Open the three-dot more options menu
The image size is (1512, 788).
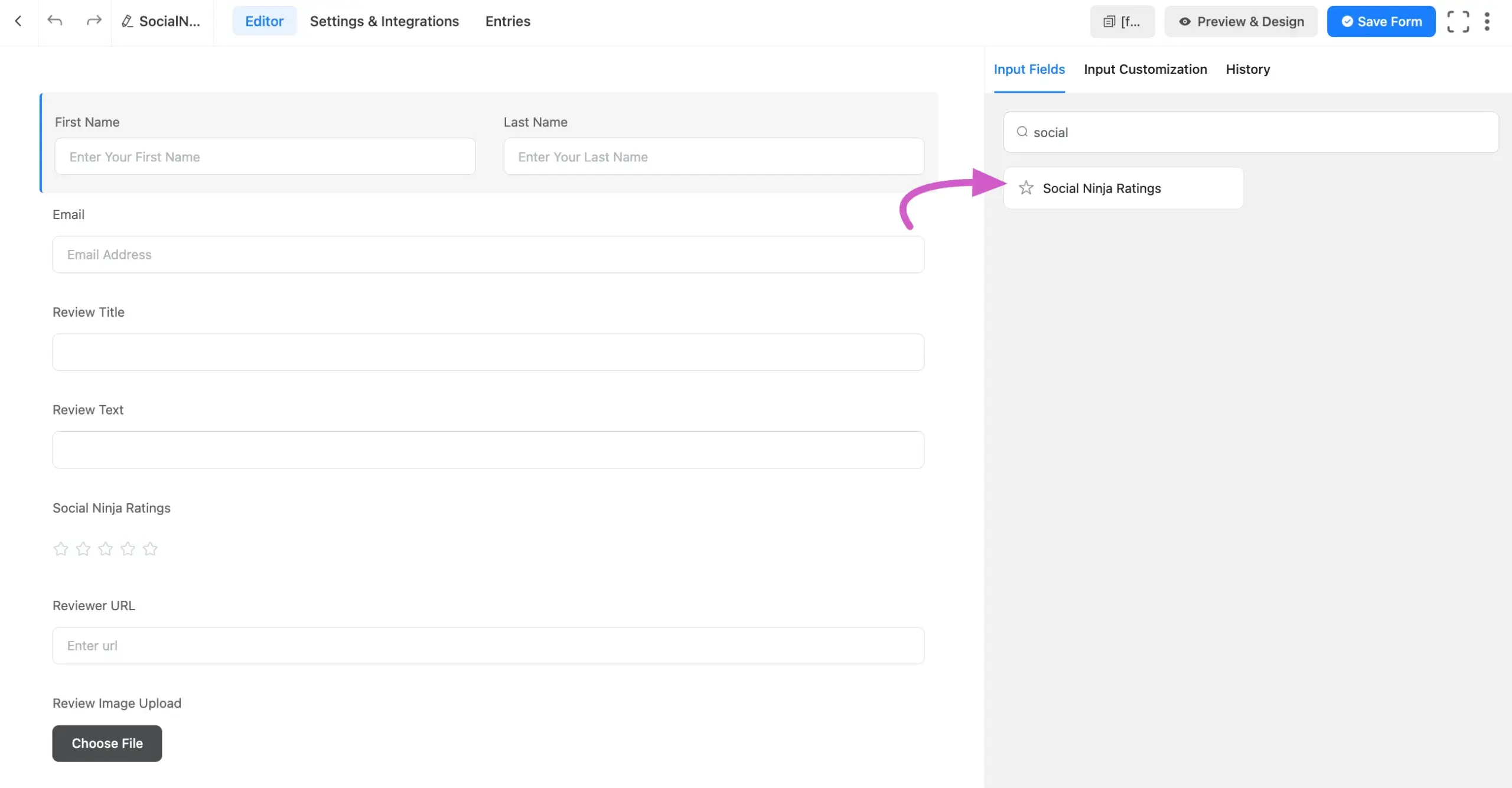1487,22
